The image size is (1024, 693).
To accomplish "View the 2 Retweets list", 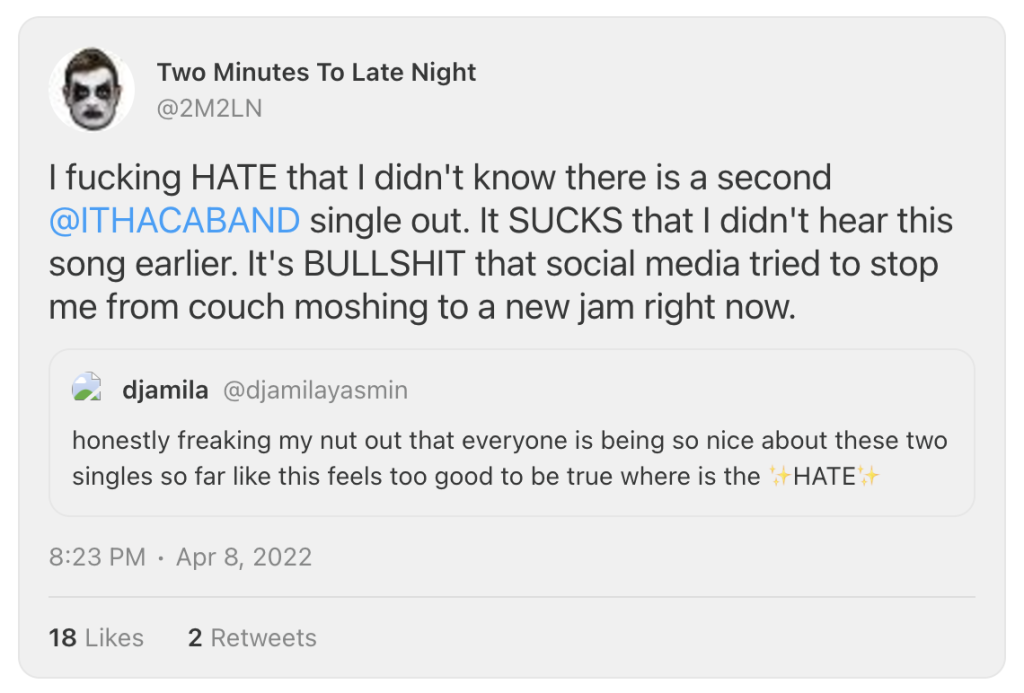I will (x=252, y=638).
